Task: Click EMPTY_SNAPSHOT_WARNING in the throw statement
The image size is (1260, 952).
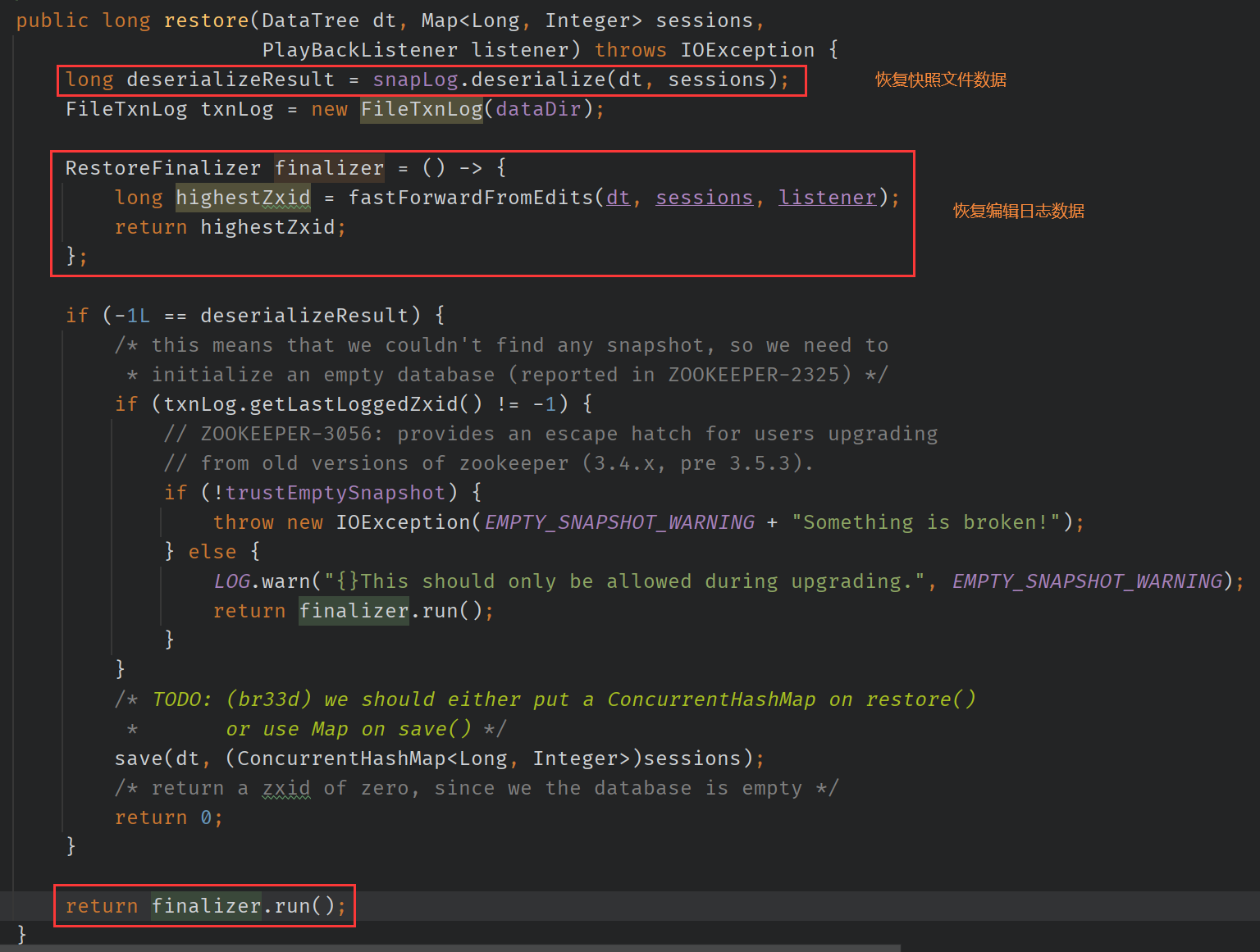Action: pyautogui.click(x=619, y=522)
